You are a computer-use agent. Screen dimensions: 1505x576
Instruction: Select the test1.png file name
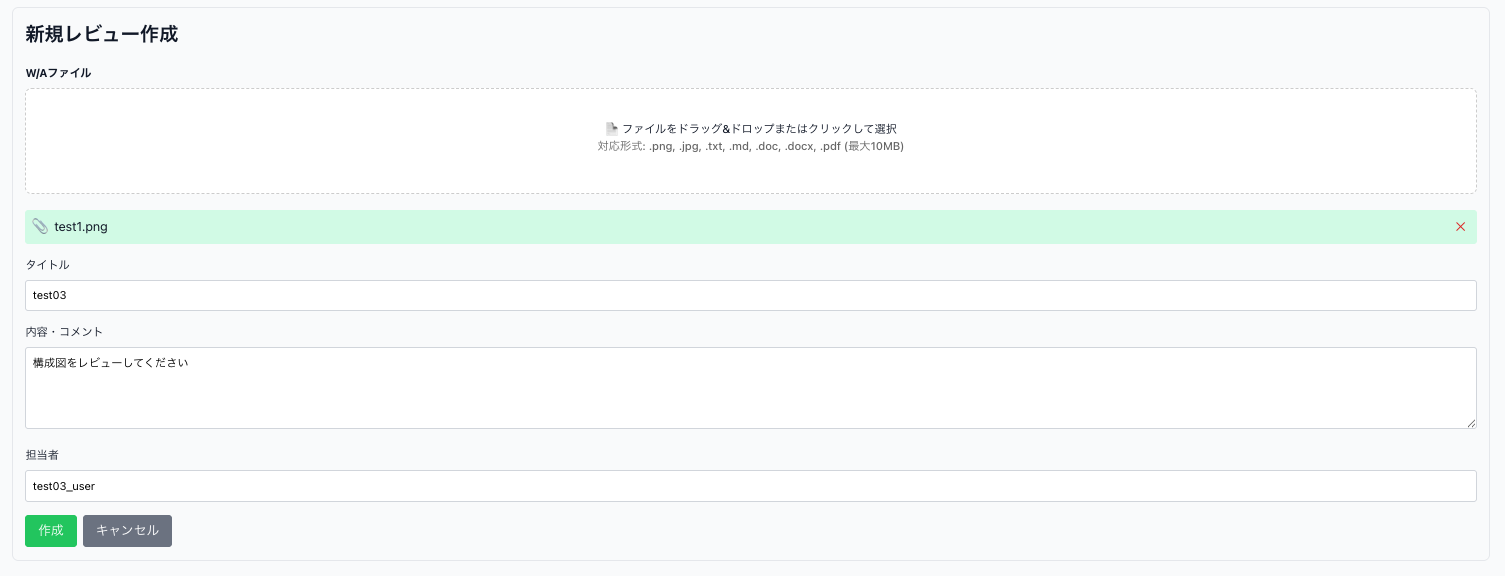(81, 227)
